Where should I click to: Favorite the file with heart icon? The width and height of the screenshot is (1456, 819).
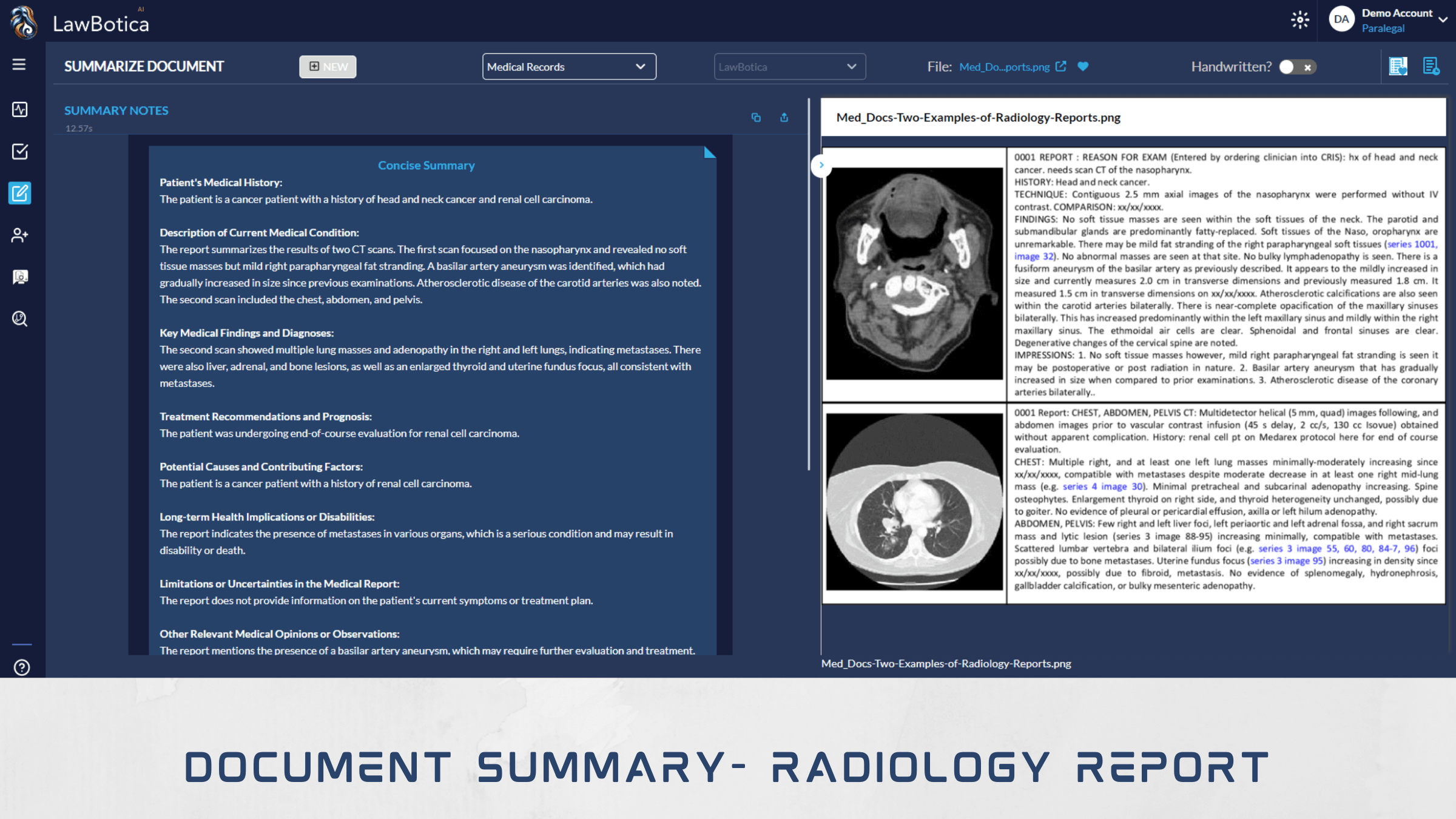1083,66
